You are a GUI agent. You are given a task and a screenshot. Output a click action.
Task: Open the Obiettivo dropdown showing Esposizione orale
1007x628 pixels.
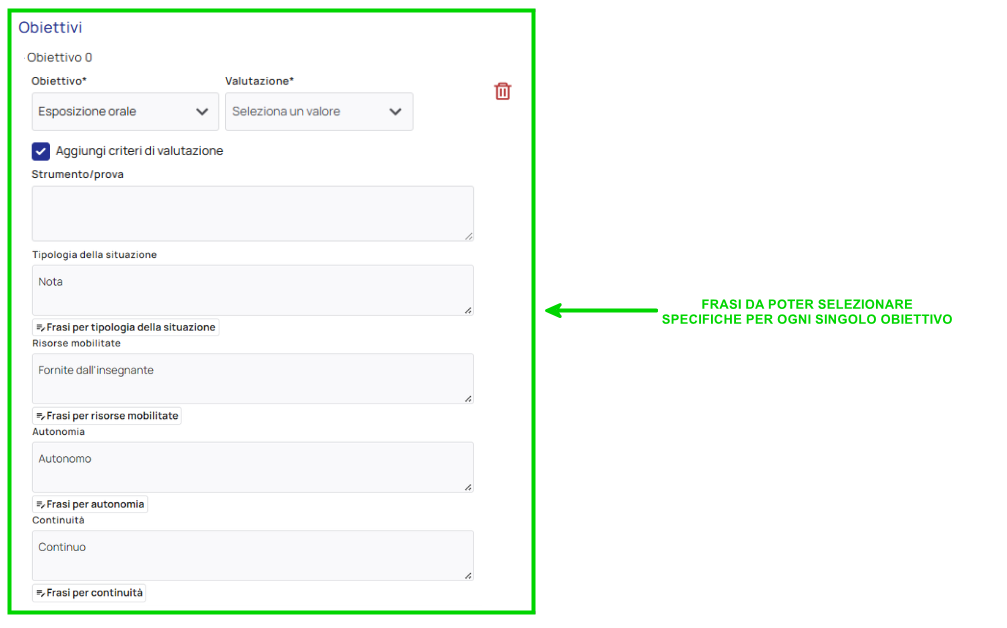point(125,112)
